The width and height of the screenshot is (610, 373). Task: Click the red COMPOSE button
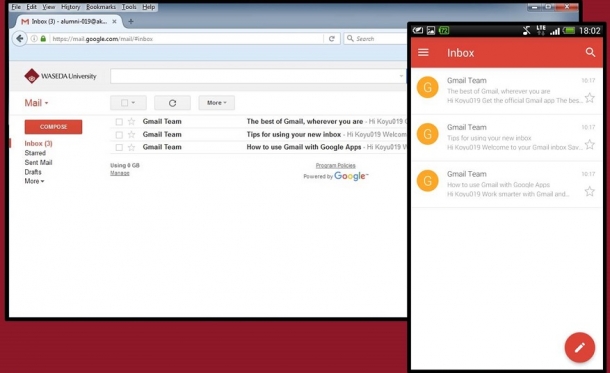(53, 127)
